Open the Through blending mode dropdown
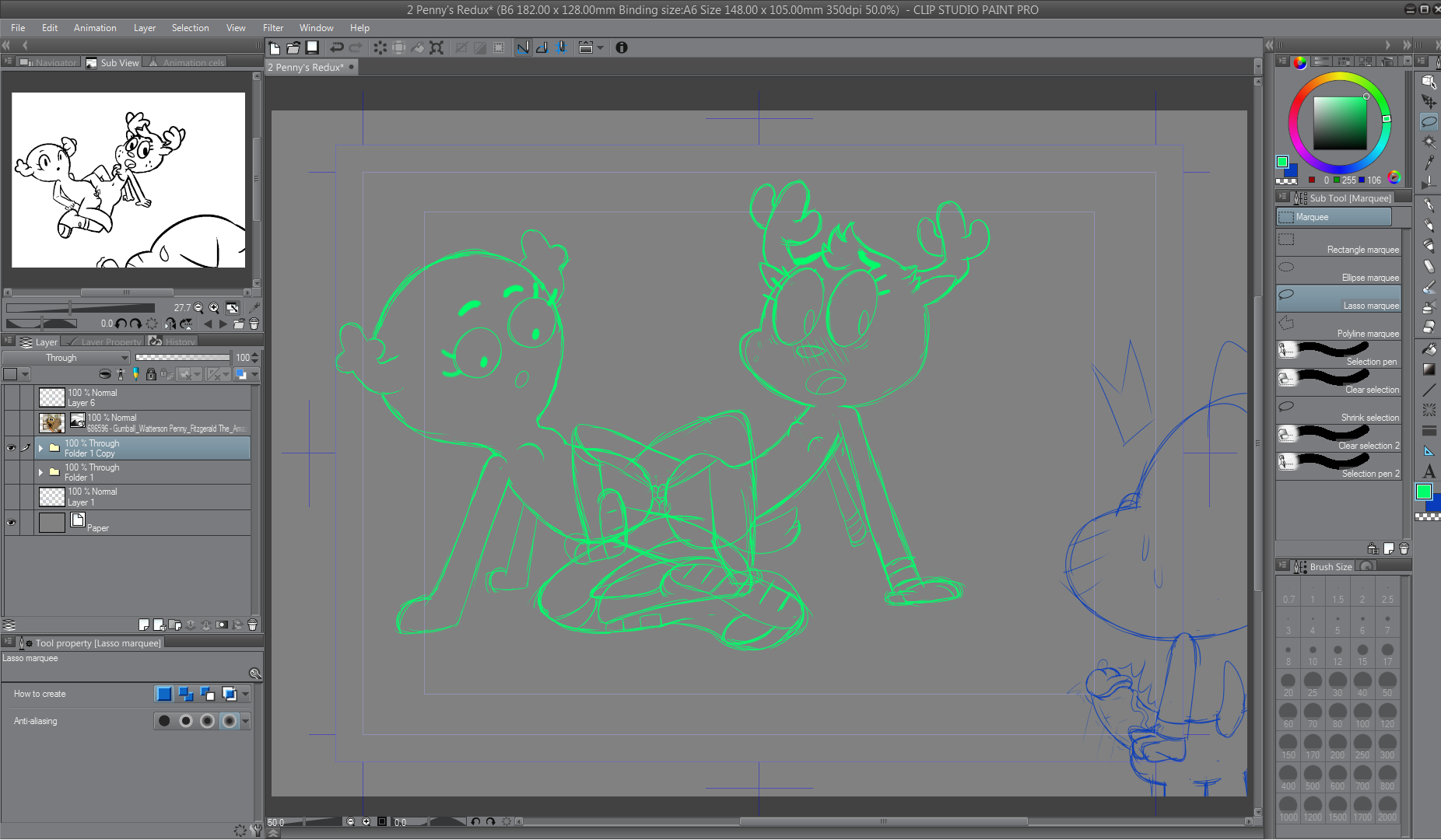The image size is (1441, 840). tap(65, 358)
